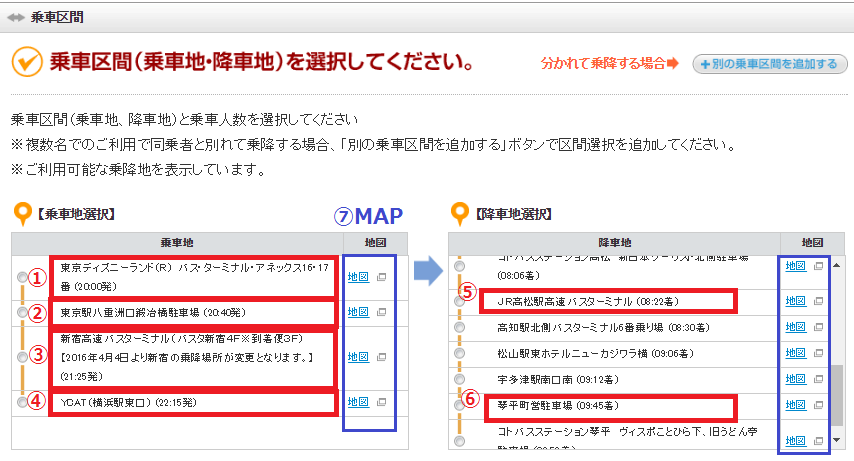The height and width of the screenshot is (461, 854).
Task: Select 東京駅八重洲口鍛冶橋駐車場 boarding radio button
Action: (x=22, y=313)
